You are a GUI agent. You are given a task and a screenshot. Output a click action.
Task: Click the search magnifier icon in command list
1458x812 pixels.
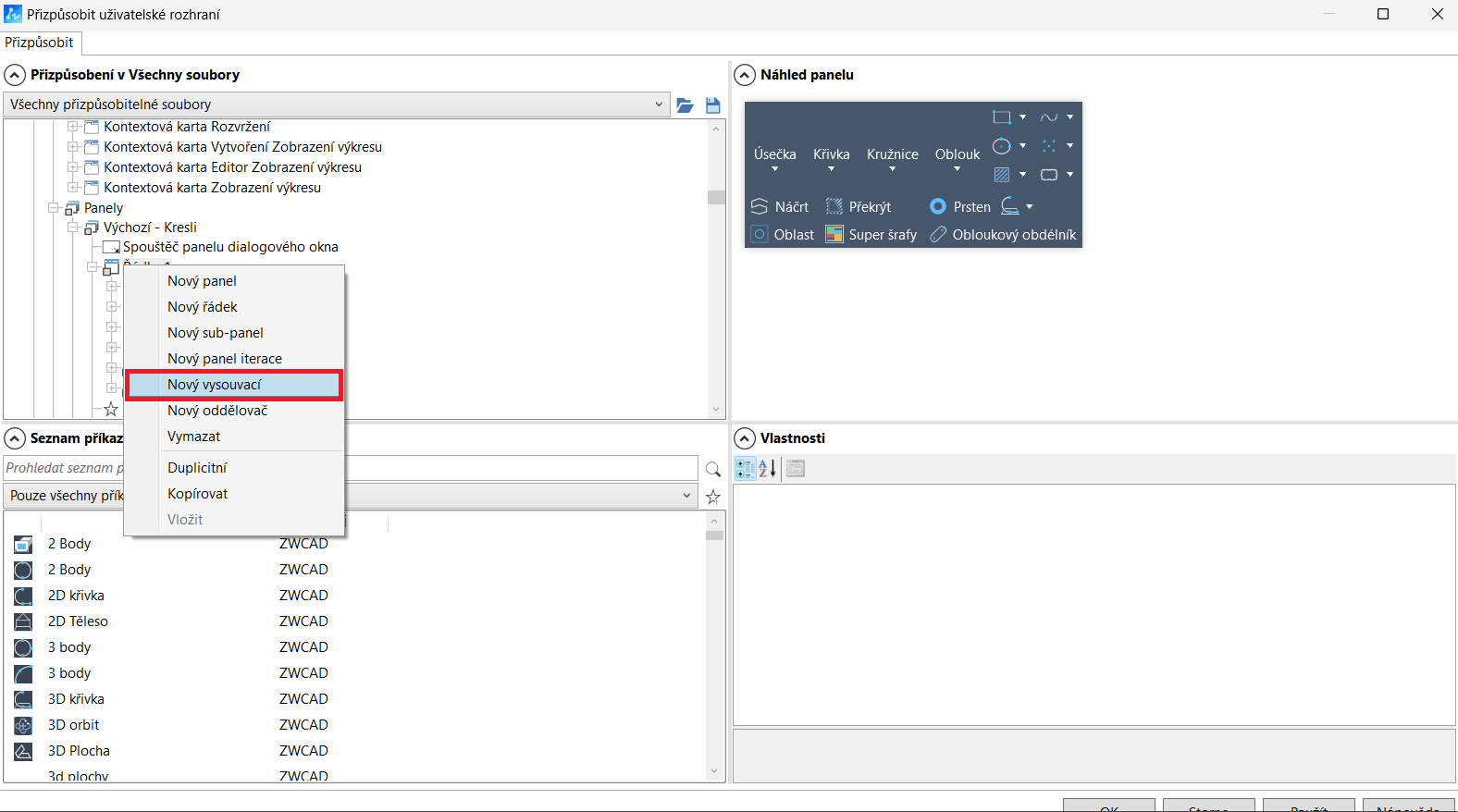point(712,469)
